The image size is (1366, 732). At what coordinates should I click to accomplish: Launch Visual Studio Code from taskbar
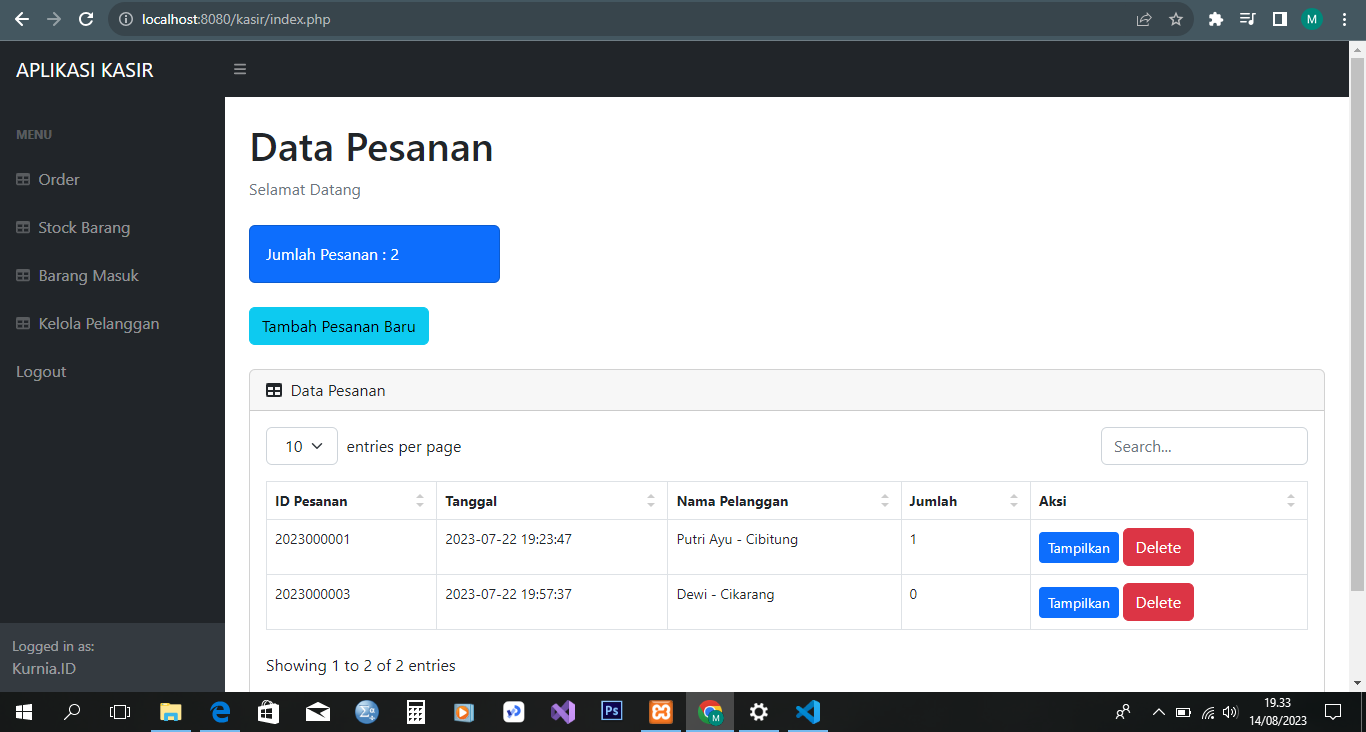pos(808,712)
